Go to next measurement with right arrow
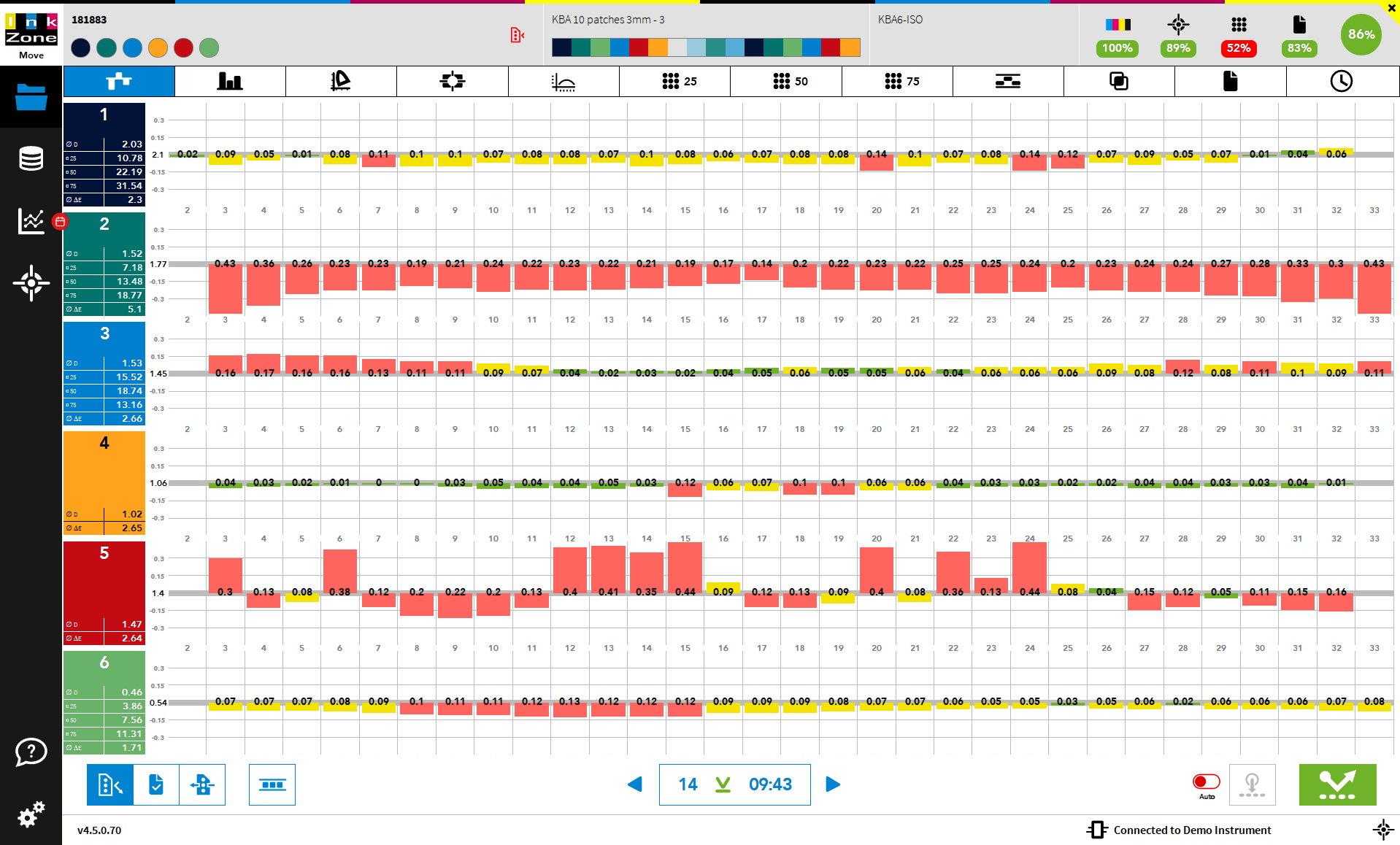1400x845 pixels. pyautogui.click(x=833, y=784)
